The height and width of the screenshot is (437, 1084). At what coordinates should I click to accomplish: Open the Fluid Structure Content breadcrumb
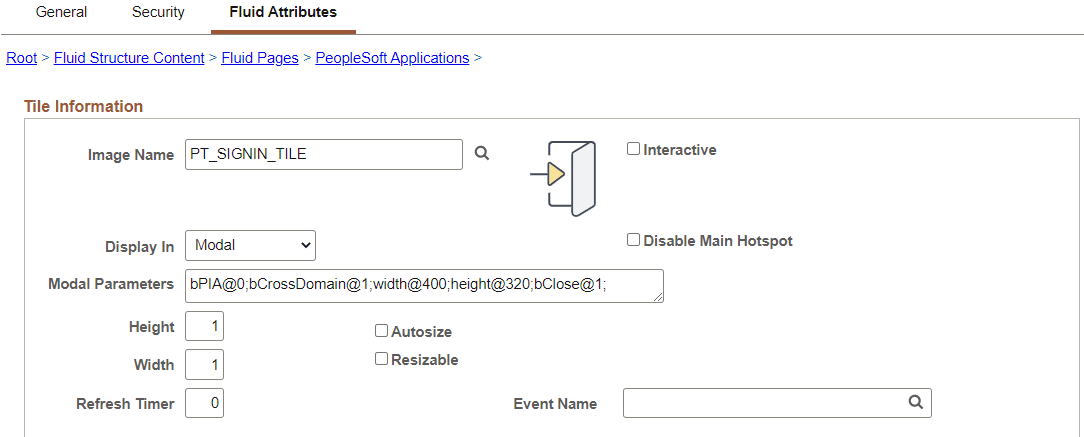point(129,58)
